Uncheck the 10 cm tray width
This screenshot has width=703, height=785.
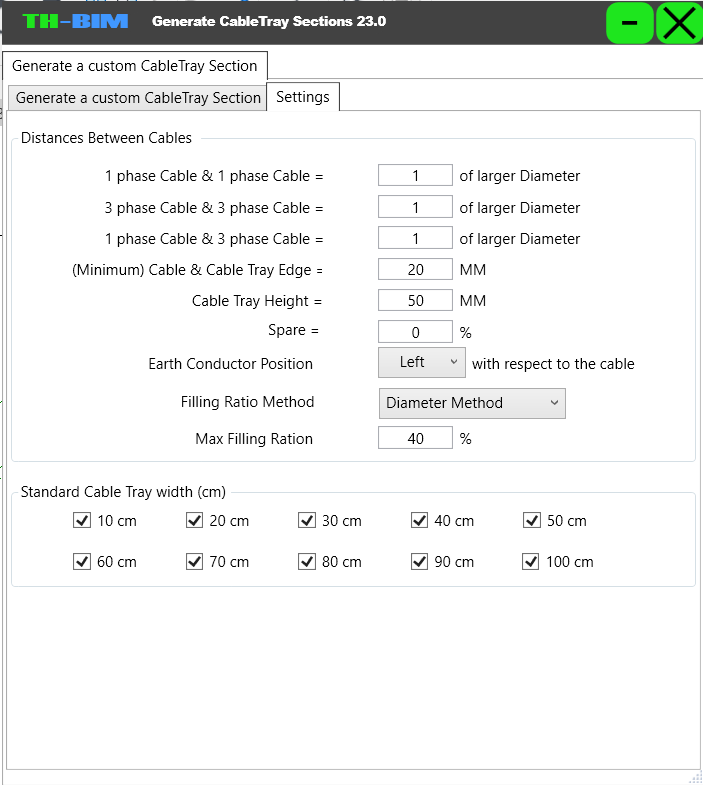pyautogui.click(x=82, y=520)
